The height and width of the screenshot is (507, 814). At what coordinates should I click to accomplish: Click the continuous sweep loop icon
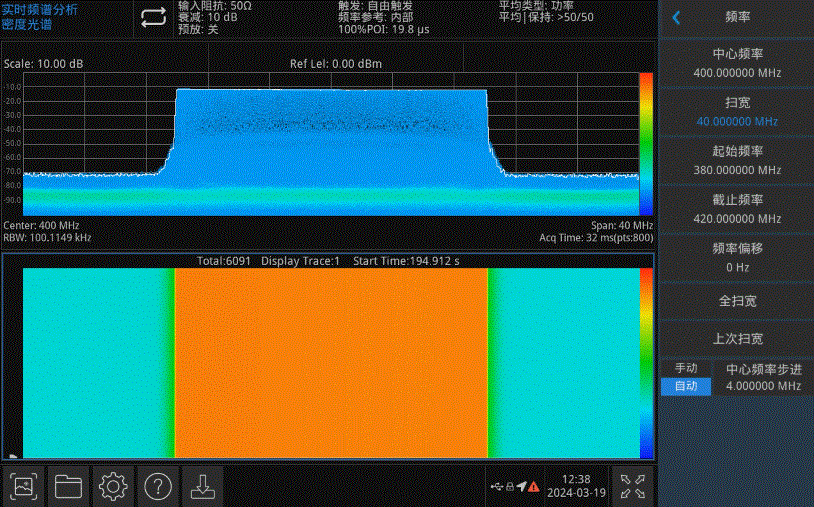tap(153, 18)
